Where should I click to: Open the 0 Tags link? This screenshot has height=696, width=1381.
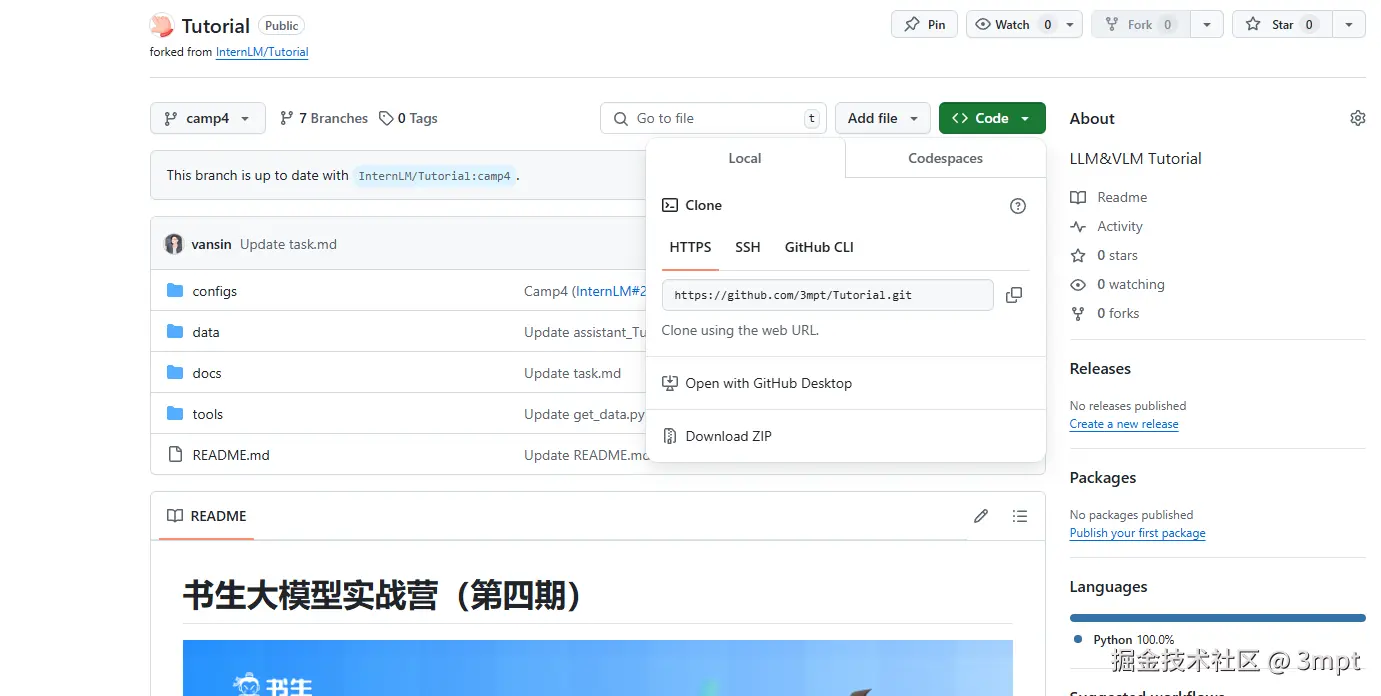click(408, 118)
